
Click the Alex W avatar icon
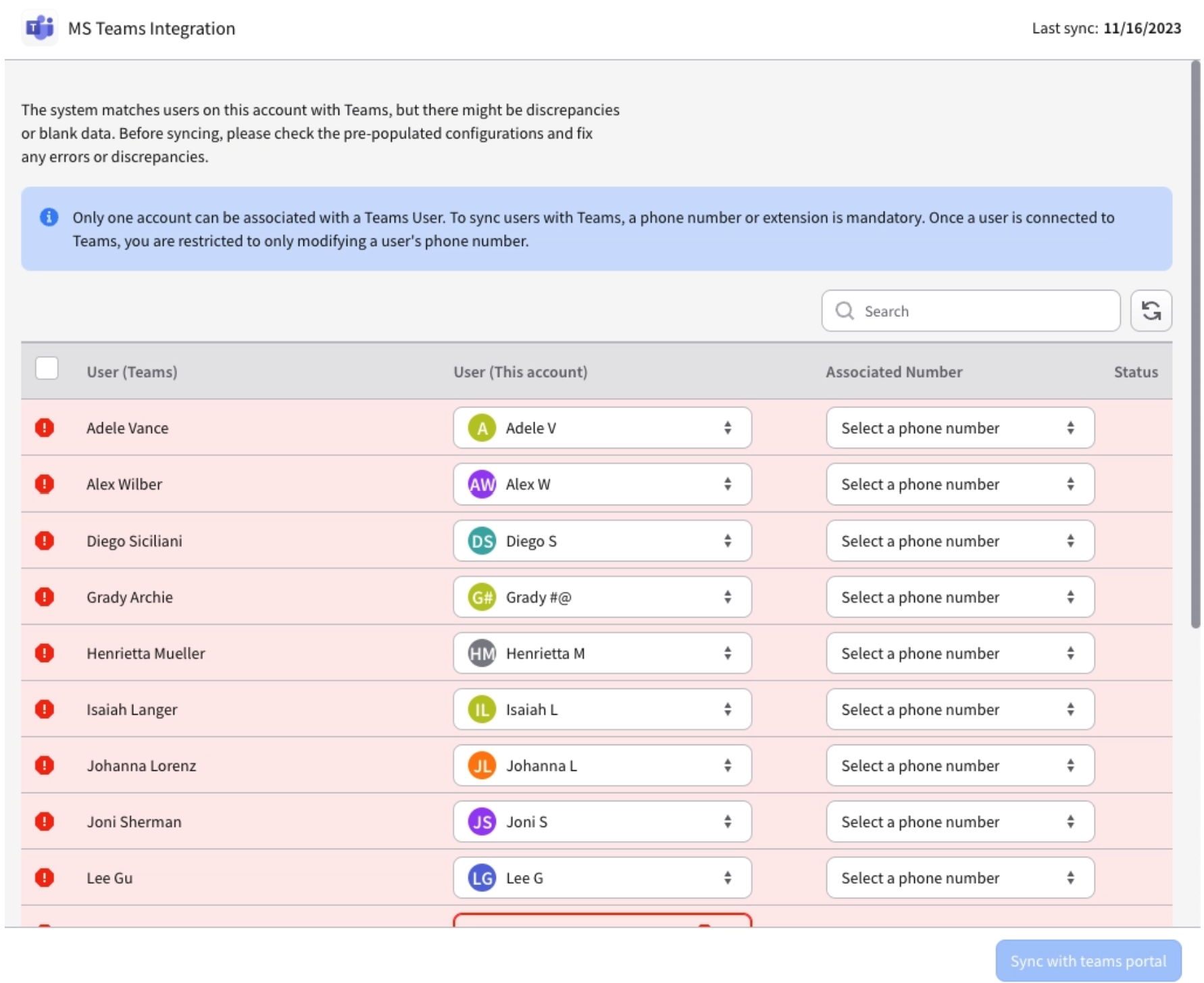[x=482, y=484]
